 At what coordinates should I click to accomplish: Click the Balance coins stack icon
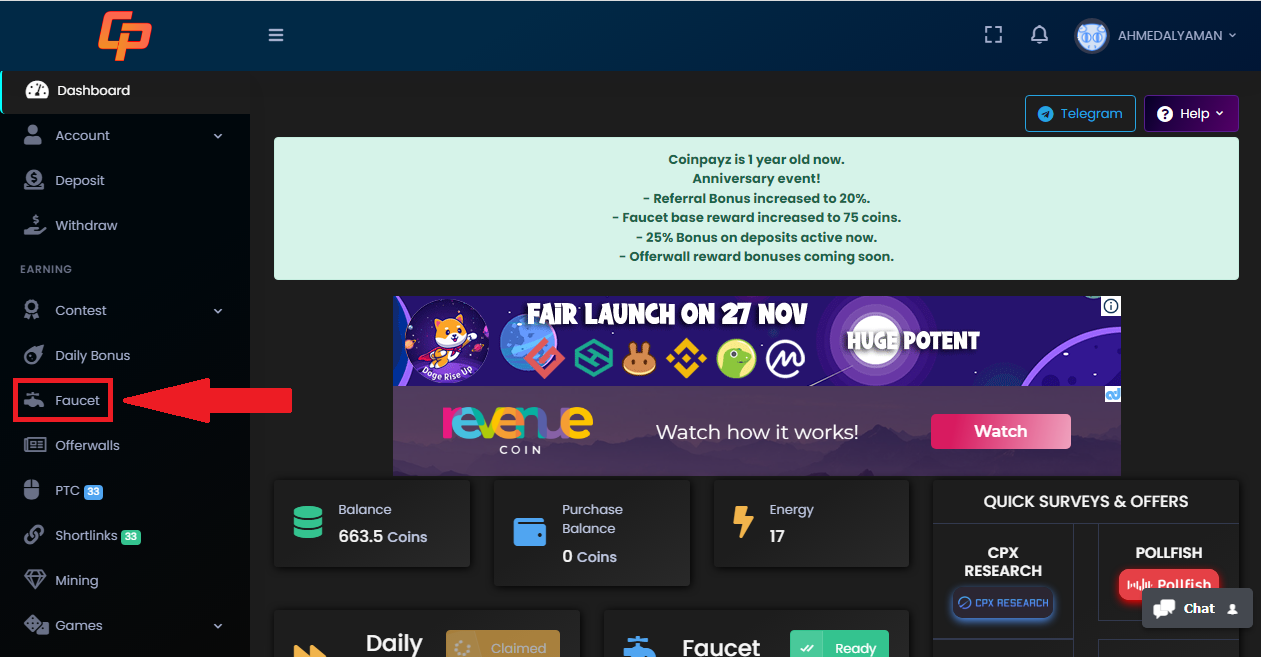tap(308, 522)
